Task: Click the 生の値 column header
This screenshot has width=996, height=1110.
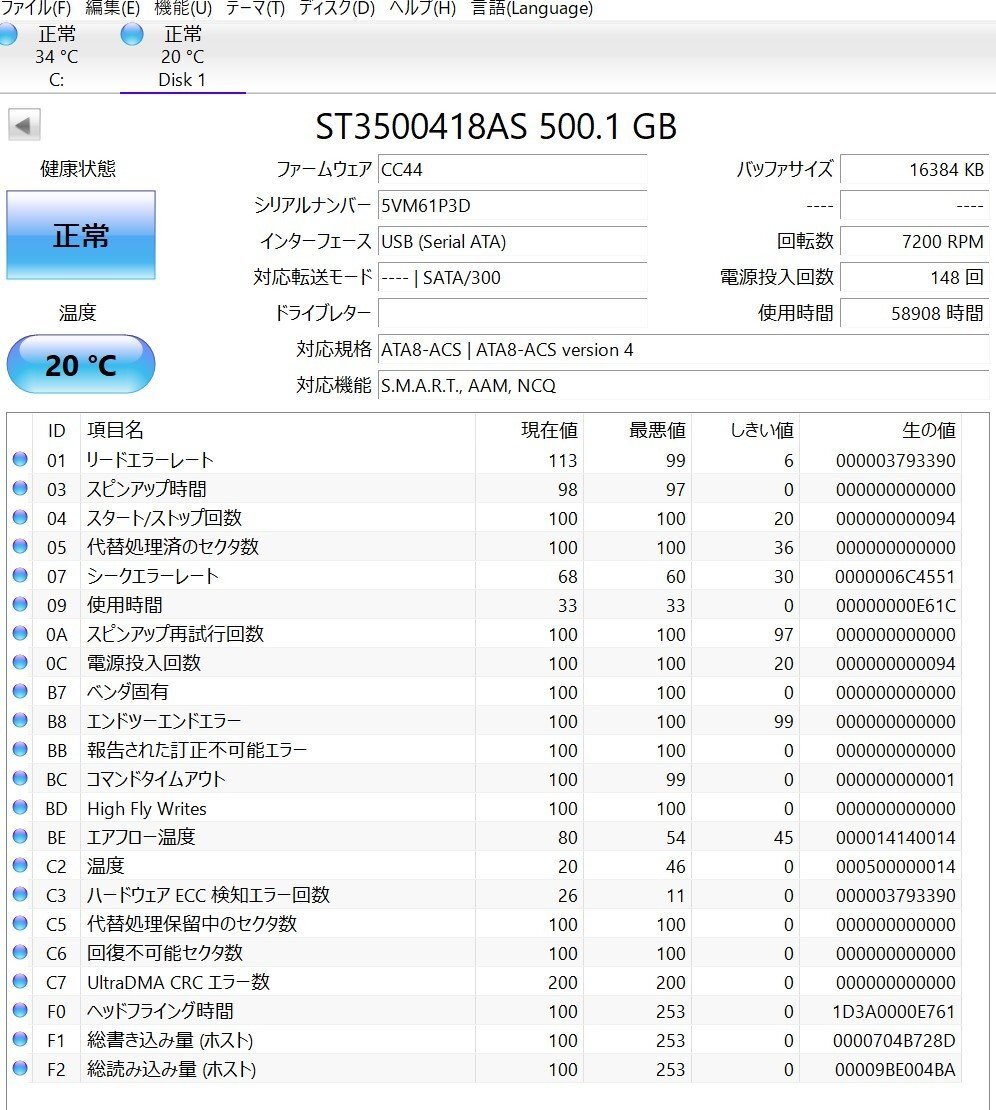Action: click(928, 430)
